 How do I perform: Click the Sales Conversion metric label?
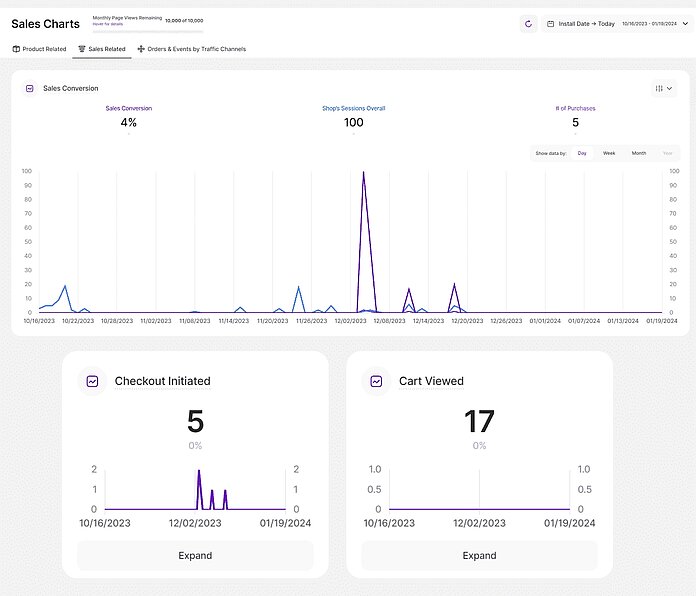(129, 108)
